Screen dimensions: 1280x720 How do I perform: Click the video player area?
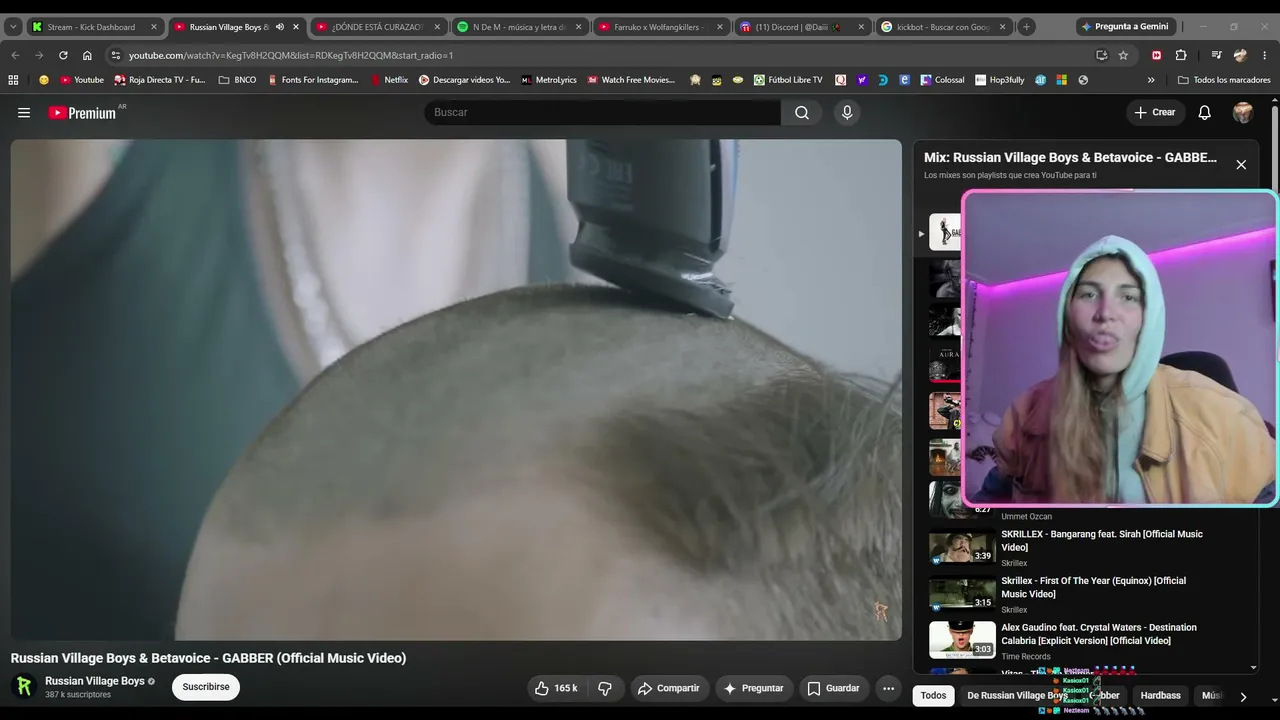coord(456,390)
